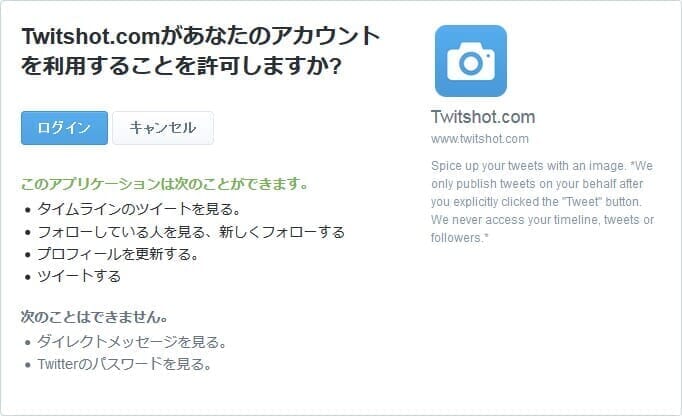Click the bullet before ダイレクトメッセージを見る

tap(28, 342)
